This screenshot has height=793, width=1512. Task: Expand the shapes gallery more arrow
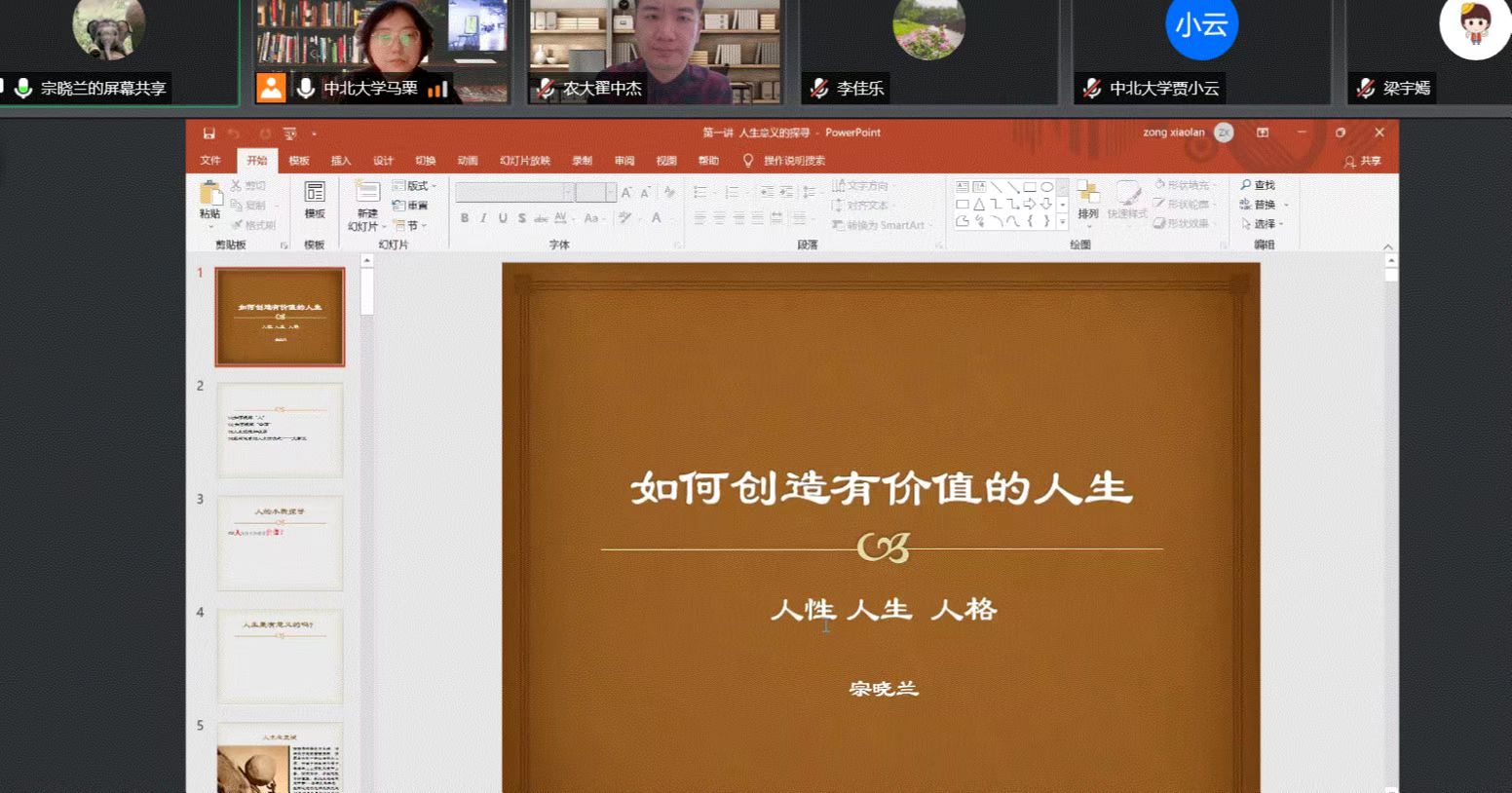coord(1062,222)
